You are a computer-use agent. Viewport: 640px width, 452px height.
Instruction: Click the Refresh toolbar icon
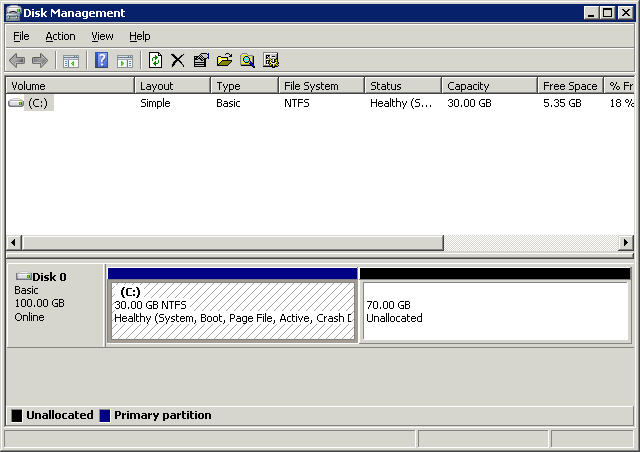coord(155,61)
